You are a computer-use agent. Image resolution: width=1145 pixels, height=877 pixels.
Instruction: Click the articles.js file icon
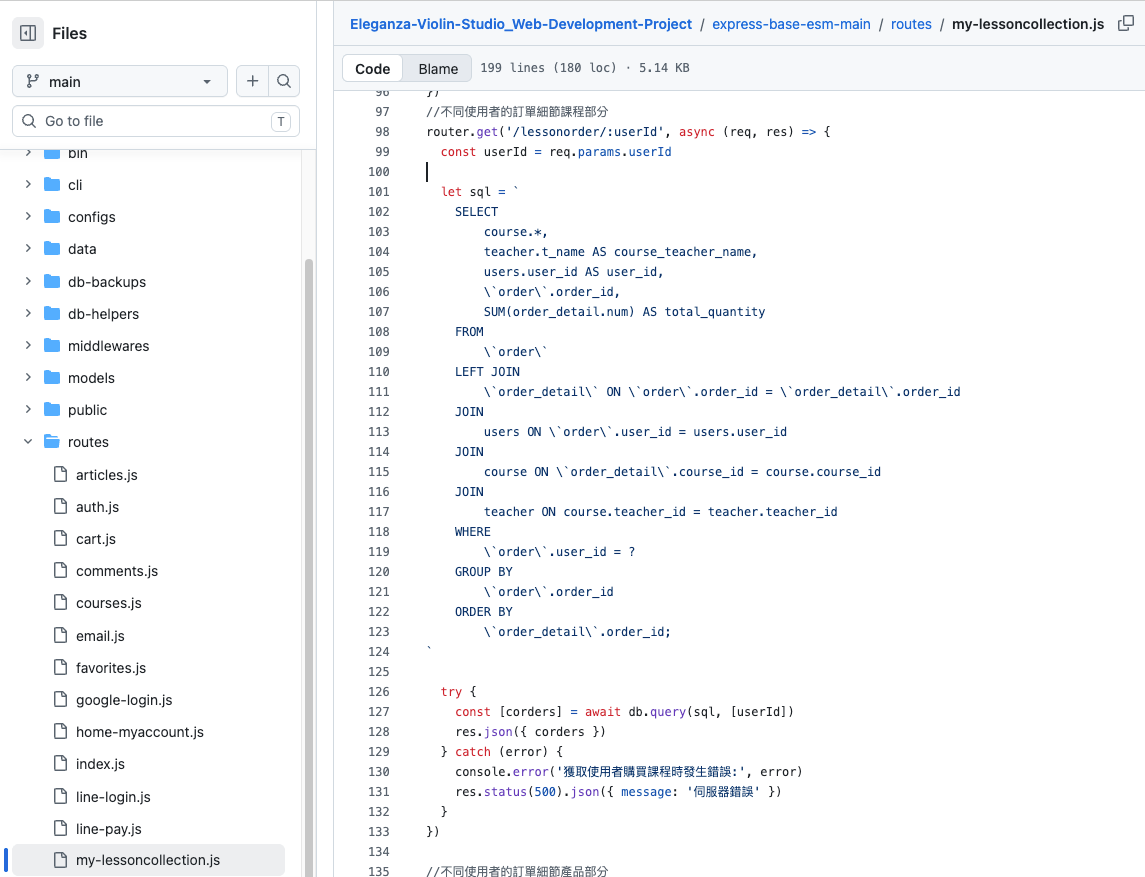click(61, 475)
